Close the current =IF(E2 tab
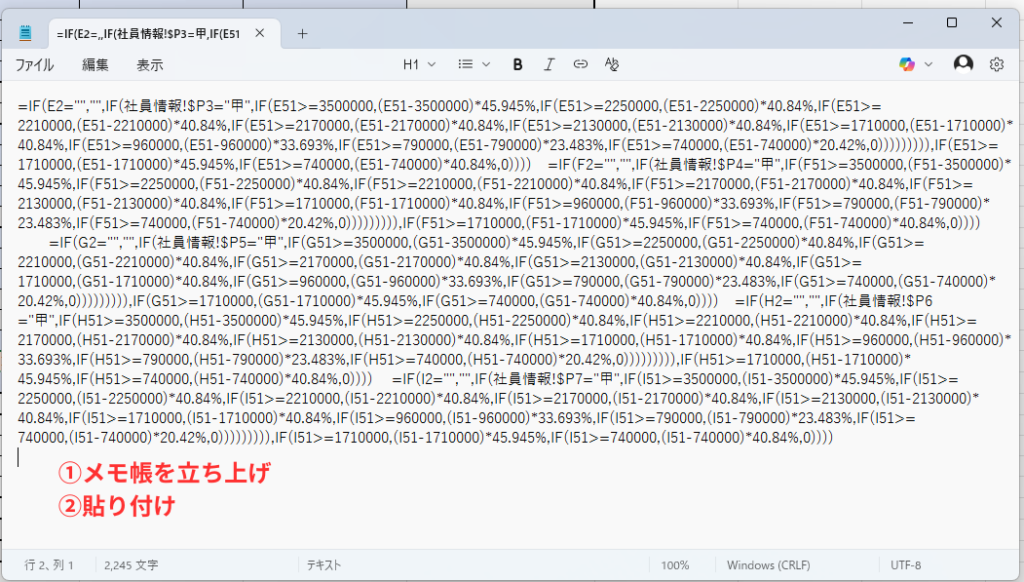1024x582 pixels. [263, 33]
